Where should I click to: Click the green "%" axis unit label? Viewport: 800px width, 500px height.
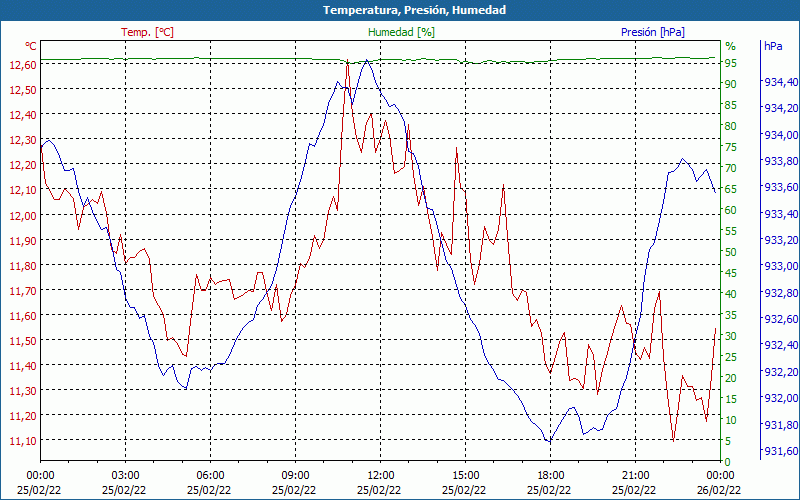[x=731, y=46]
